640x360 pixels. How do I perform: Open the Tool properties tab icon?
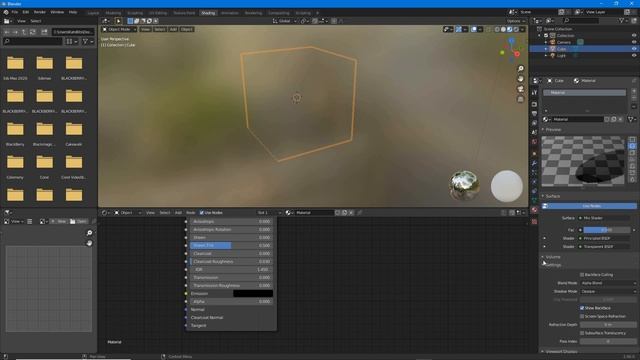point(534,93)
